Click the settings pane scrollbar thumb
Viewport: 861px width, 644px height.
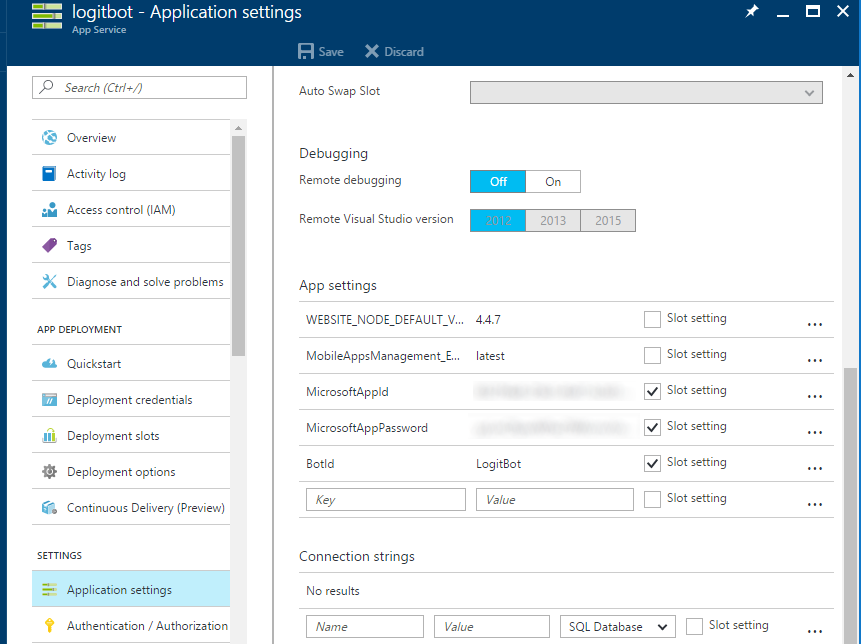coord(850,505)
